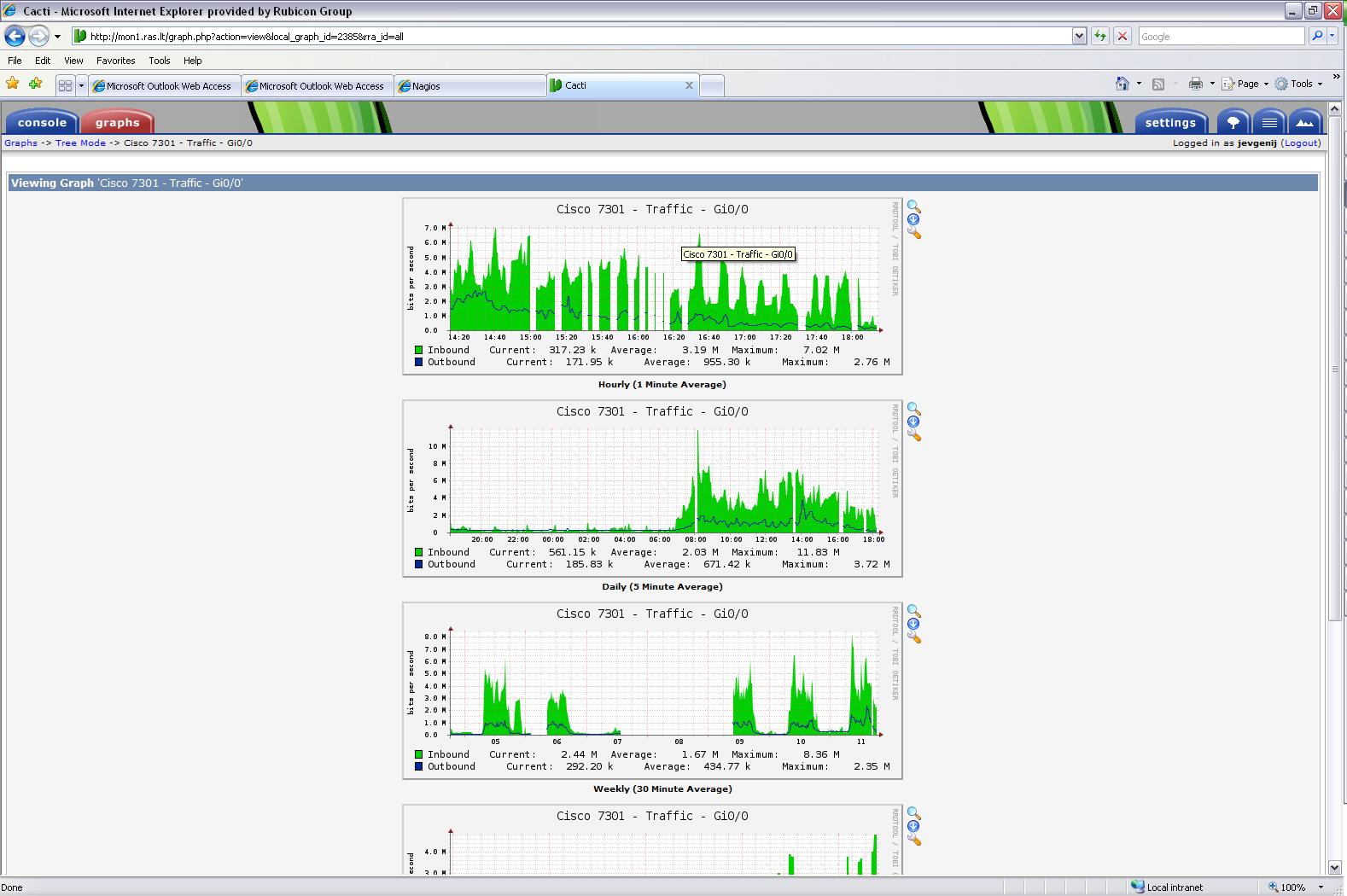Open Home button dropdown arrow

tap(1139, 84)
